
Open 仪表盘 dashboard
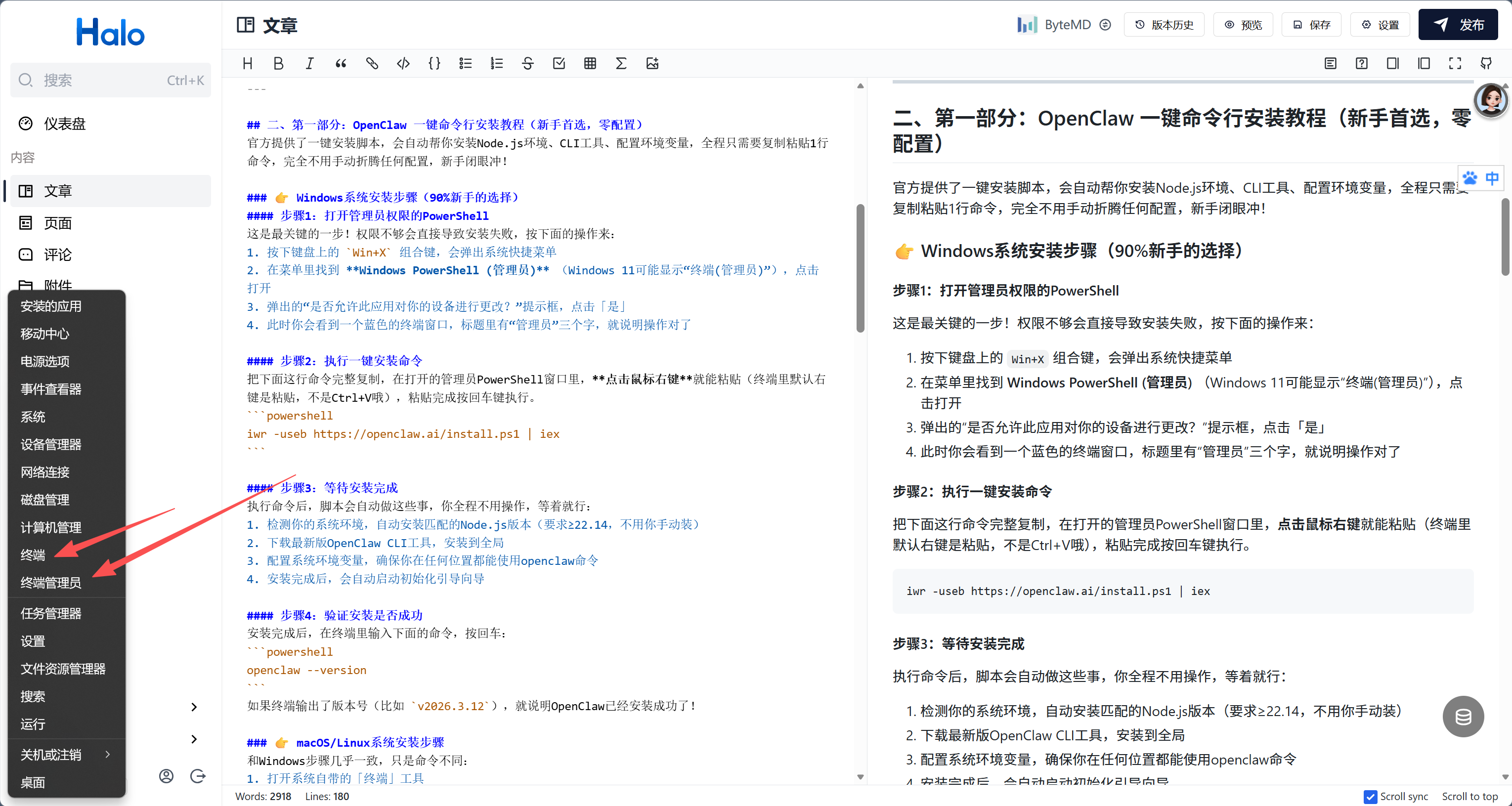pyautogui.click(x=110, y=124)
